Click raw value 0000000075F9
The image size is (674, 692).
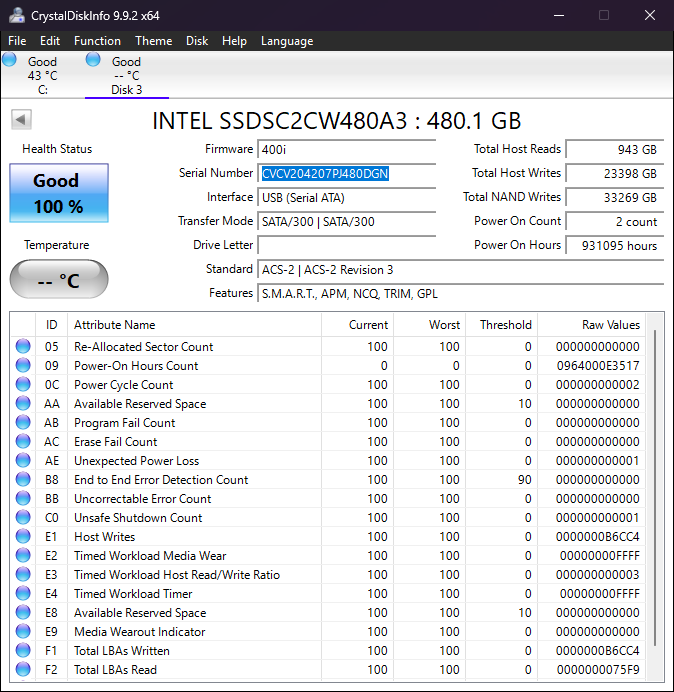click(598, 669)
